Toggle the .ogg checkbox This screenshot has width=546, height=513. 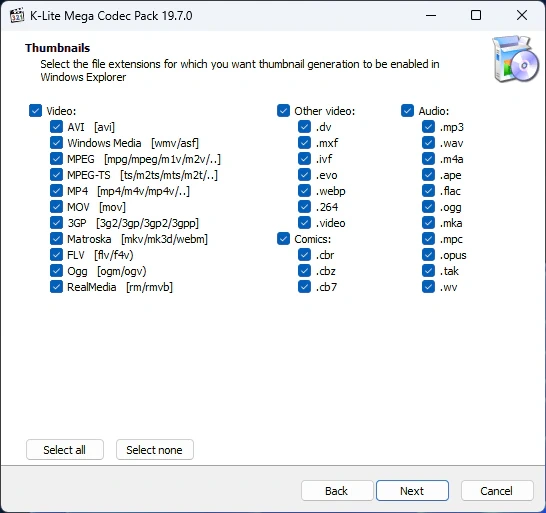428,207
